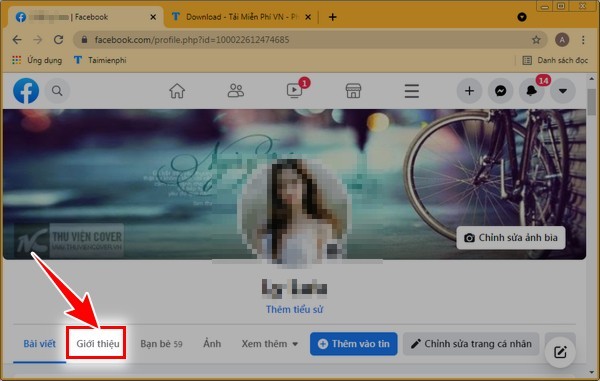Go to the Facebook Home icon
Viewport: 600px width, 381px height.
177,91
